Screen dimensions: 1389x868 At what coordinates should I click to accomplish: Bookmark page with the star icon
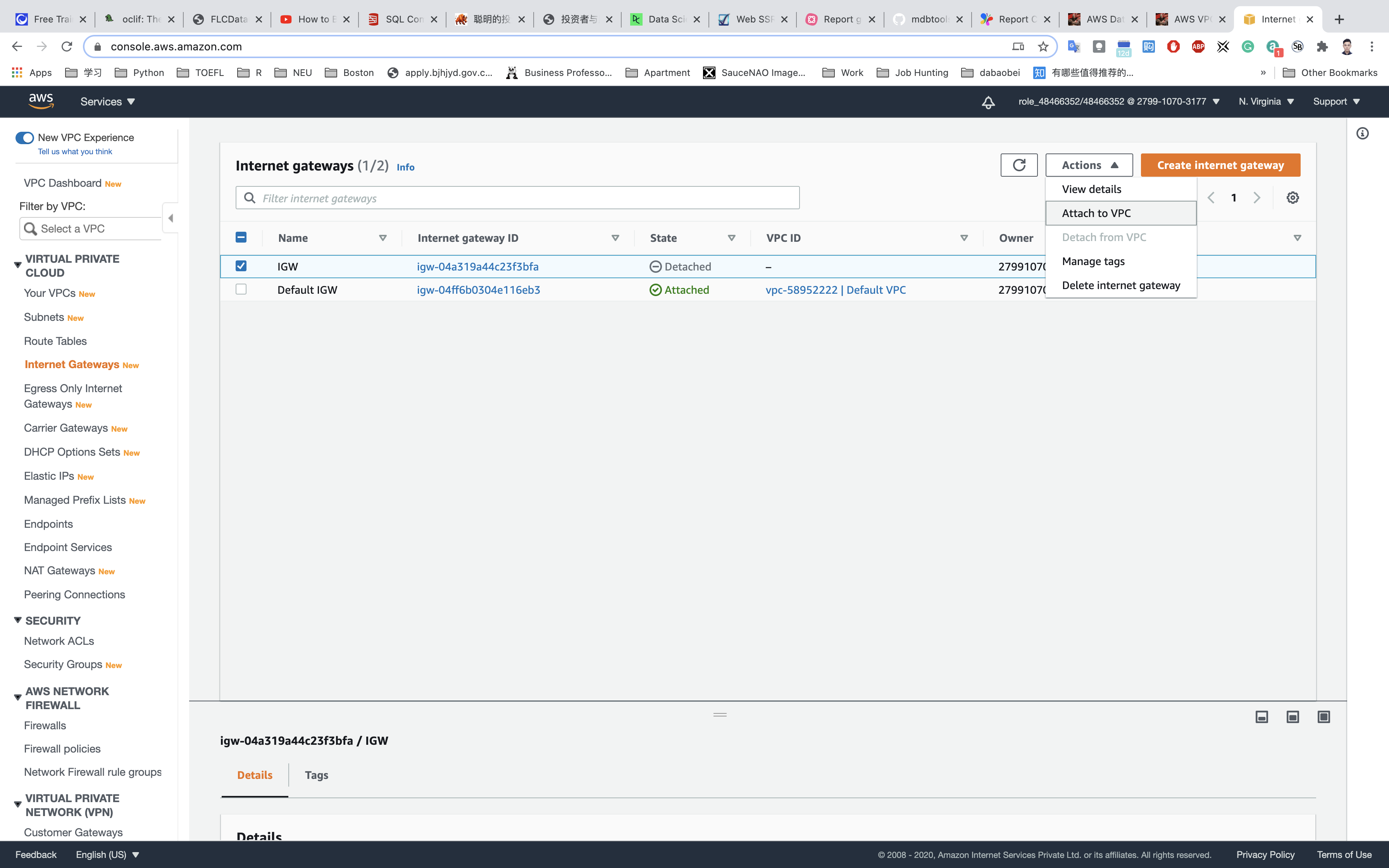(x=1043, y=46)
